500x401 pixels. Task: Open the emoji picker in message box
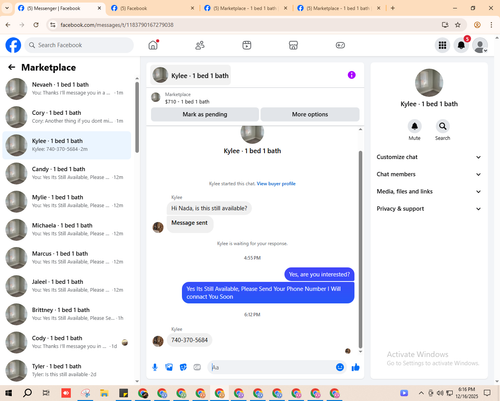coord(340,367)
